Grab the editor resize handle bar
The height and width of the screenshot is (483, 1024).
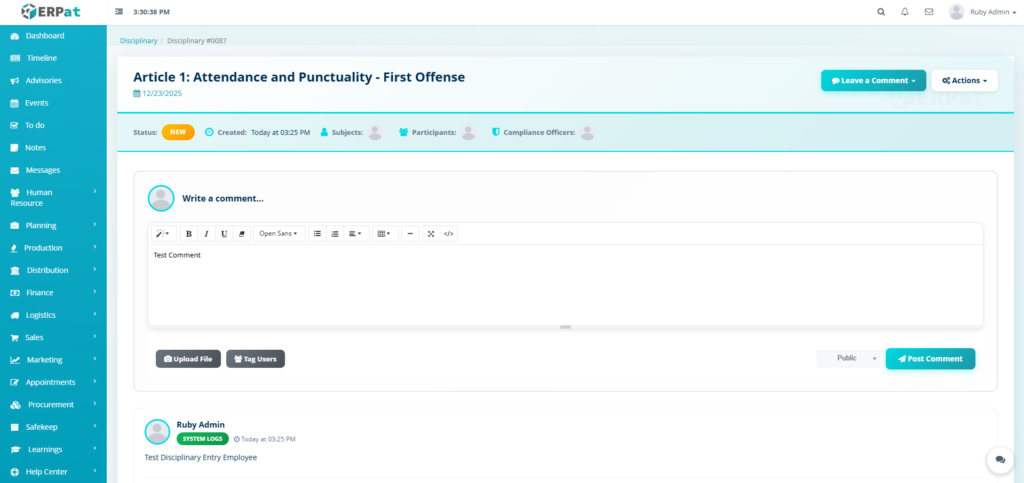coord(566,326)
